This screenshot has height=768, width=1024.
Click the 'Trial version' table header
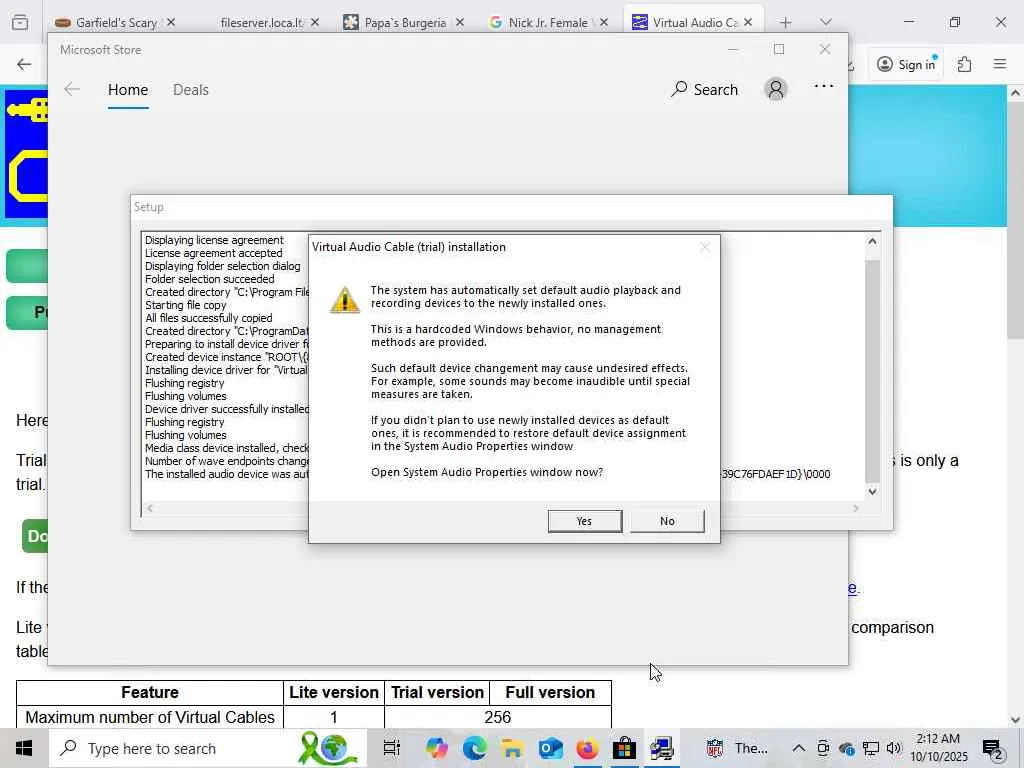[x=437, y=692]
